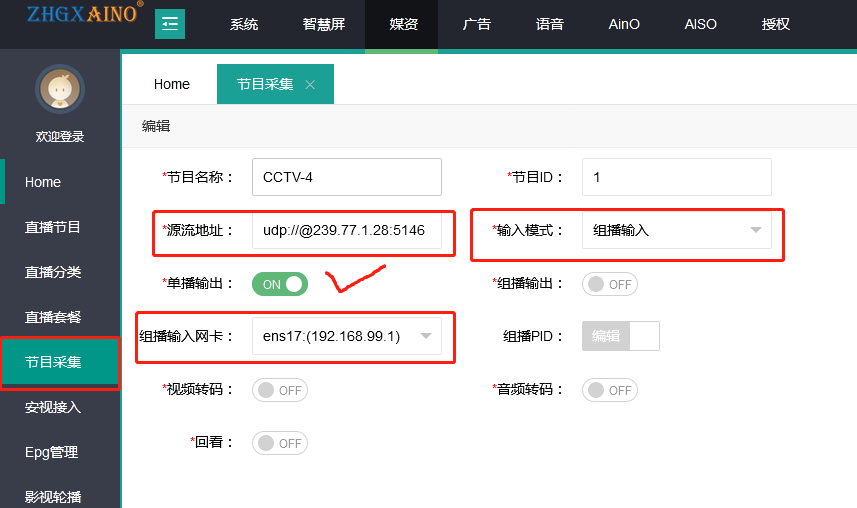The image size is (857, 508).
Task: Click the sidebar collapse hamburger icon
Action: point(170,24)
